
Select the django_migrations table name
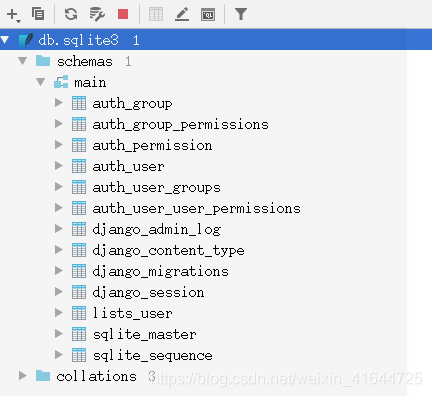point(160,272)
